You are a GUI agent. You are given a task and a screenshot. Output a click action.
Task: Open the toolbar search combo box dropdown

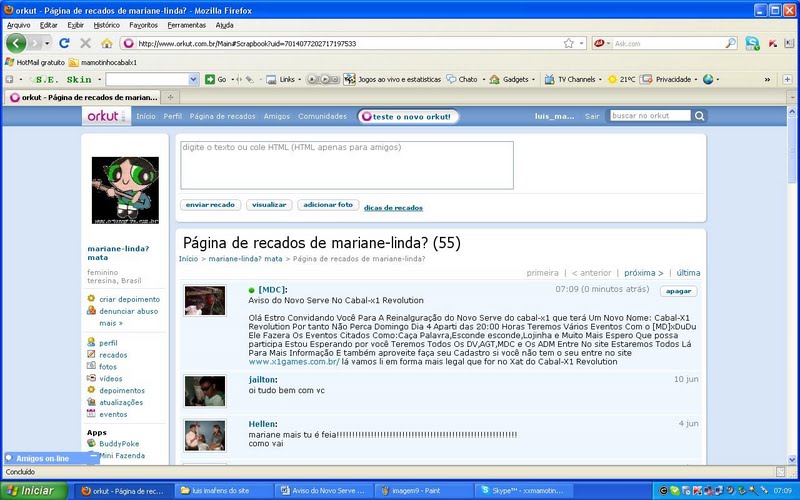(193, 79)
